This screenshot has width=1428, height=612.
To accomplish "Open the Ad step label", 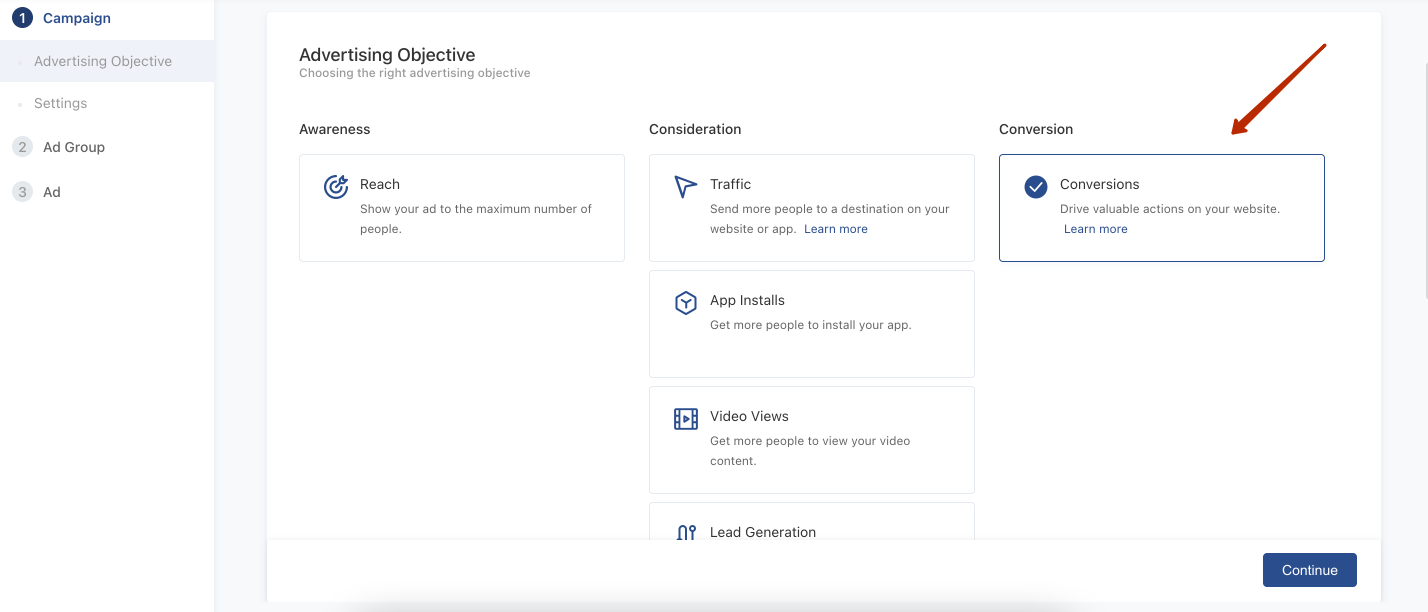I will (52, 192).
